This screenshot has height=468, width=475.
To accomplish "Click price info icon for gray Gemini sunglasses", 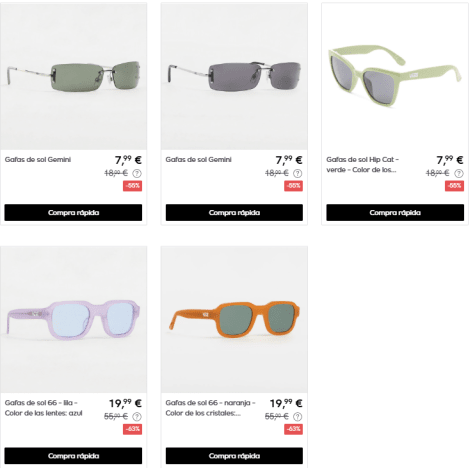I will (298, 173).
